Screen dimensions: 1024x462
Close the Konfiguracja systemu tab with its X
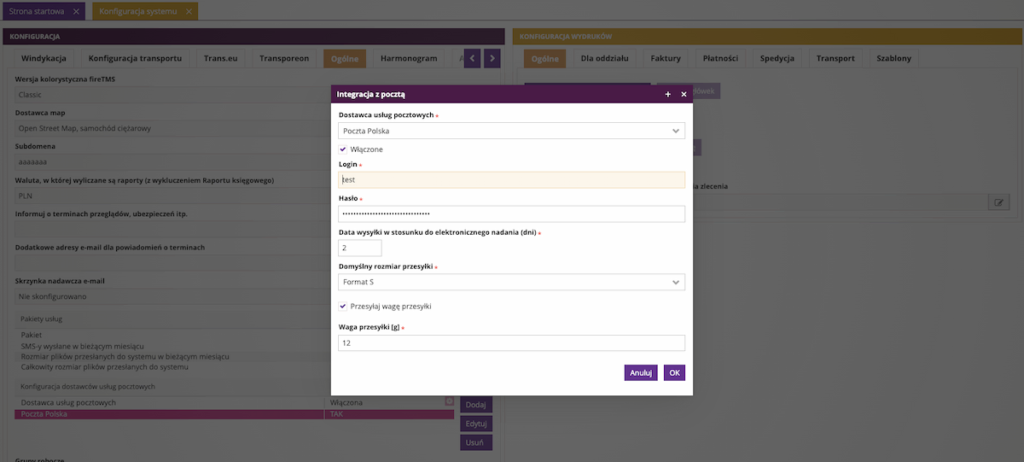[x=189, y=11]
